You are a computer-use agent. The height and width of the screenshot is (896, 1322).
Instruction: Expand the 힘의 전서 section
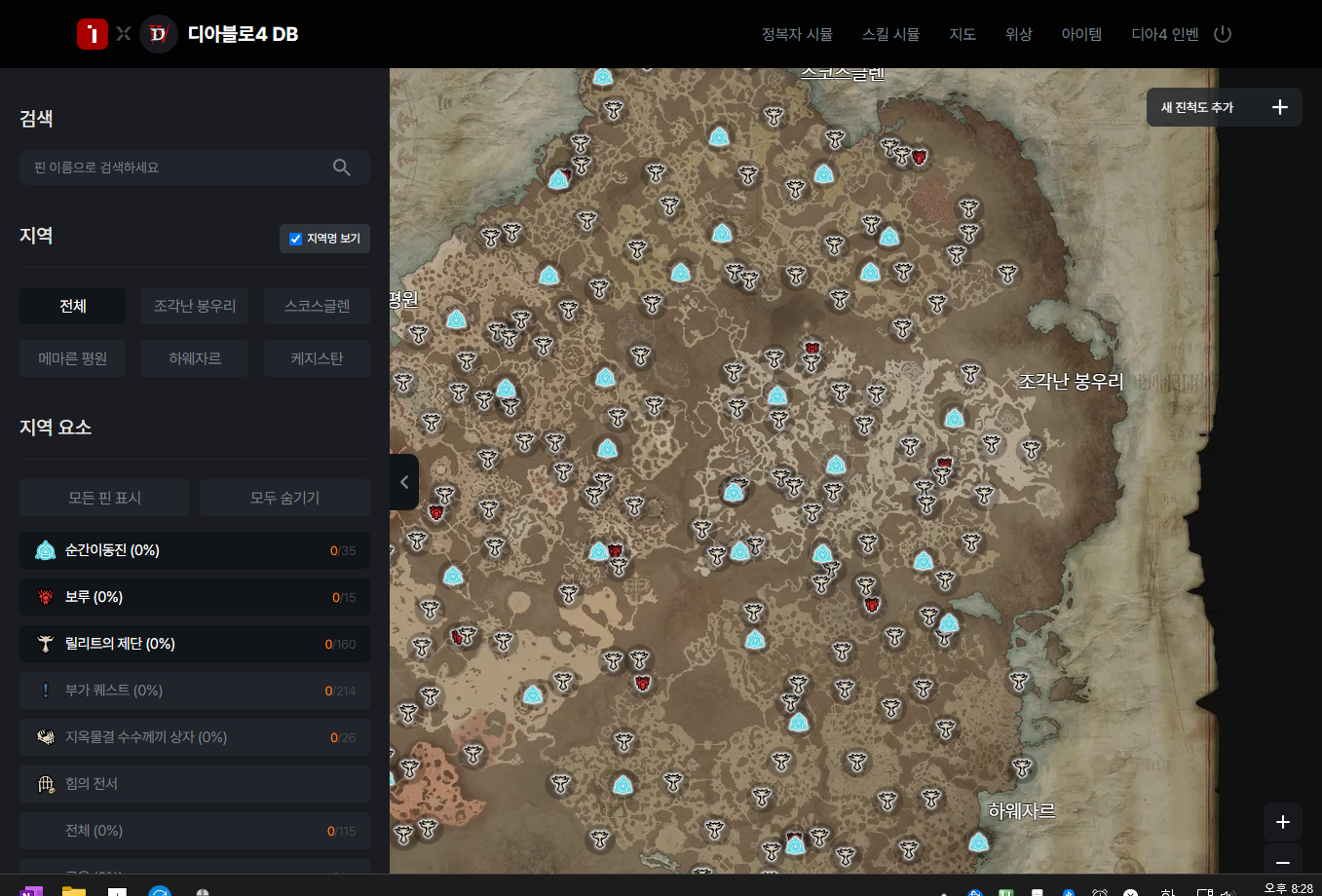[195, 784]
